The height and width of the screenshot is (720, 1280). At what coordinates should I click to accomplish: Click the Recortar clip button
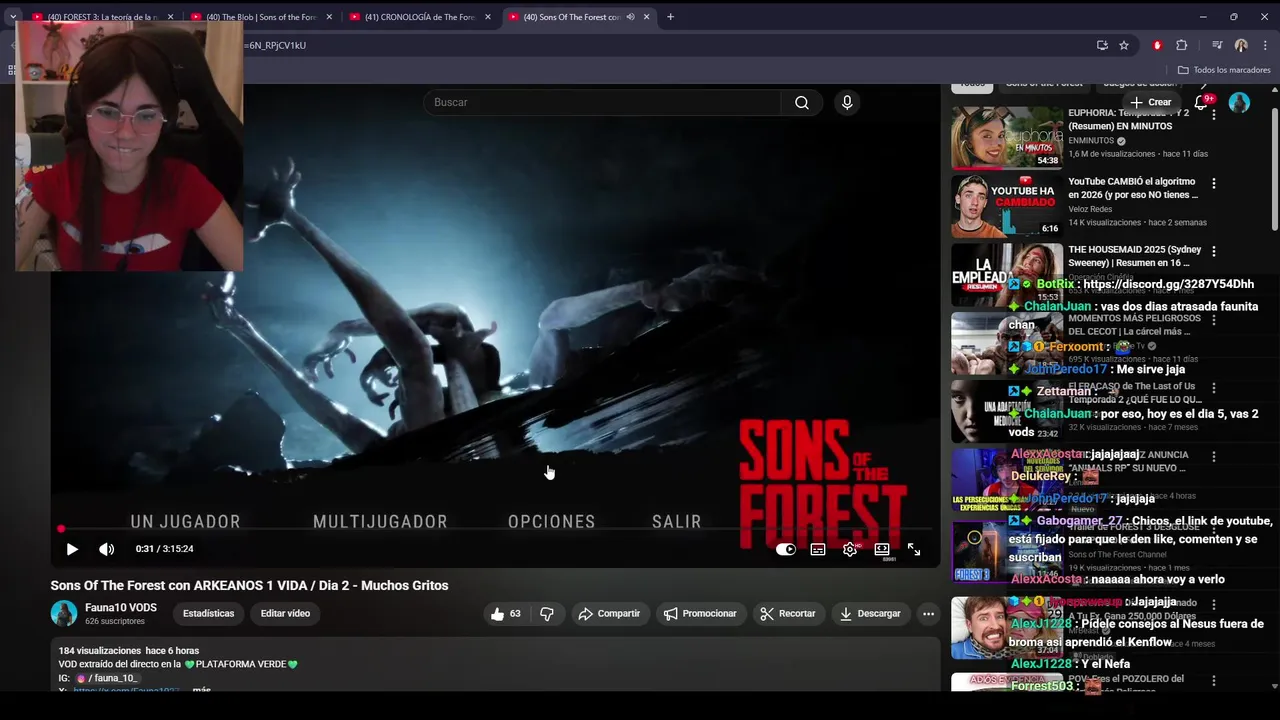tap(788, 614)
